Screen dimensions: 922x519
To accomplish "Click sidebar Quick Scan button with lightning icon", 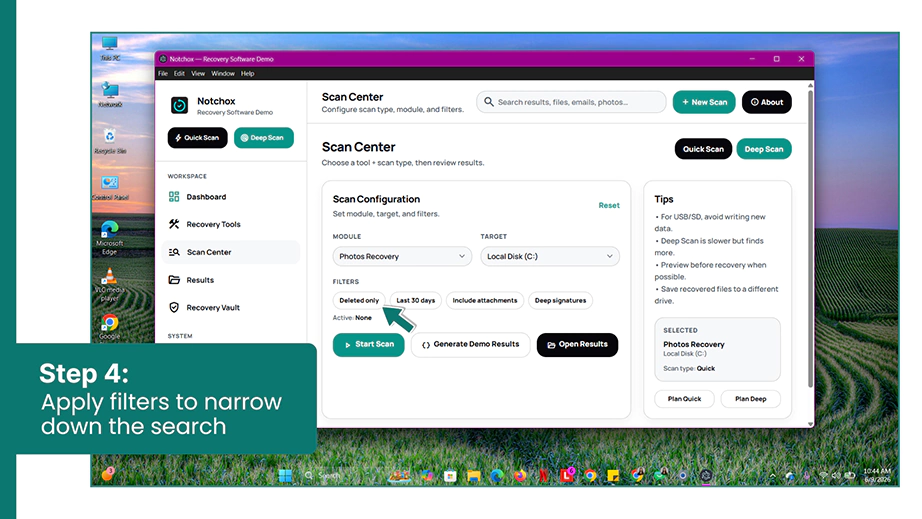I will (198, 138).
